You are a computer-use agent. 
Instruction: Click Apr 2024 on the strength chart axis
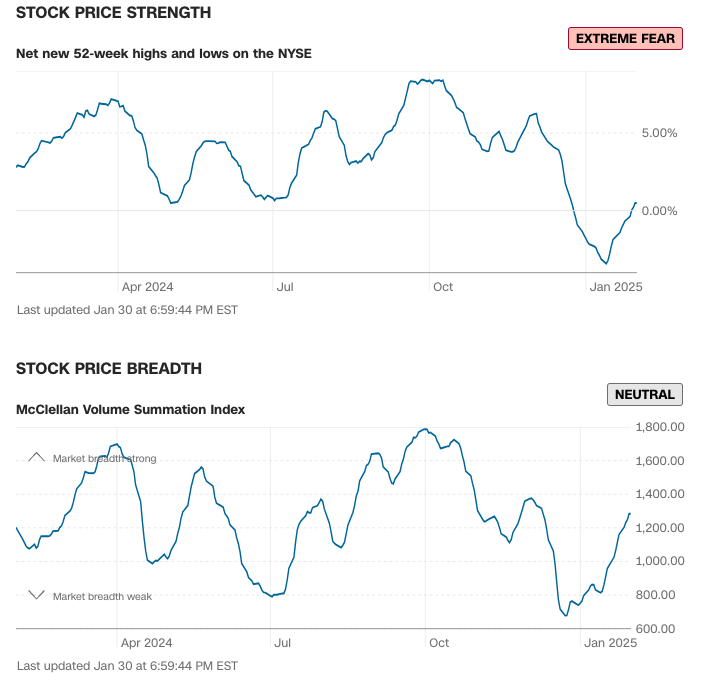pyautogui.click(x=146, y=287)
